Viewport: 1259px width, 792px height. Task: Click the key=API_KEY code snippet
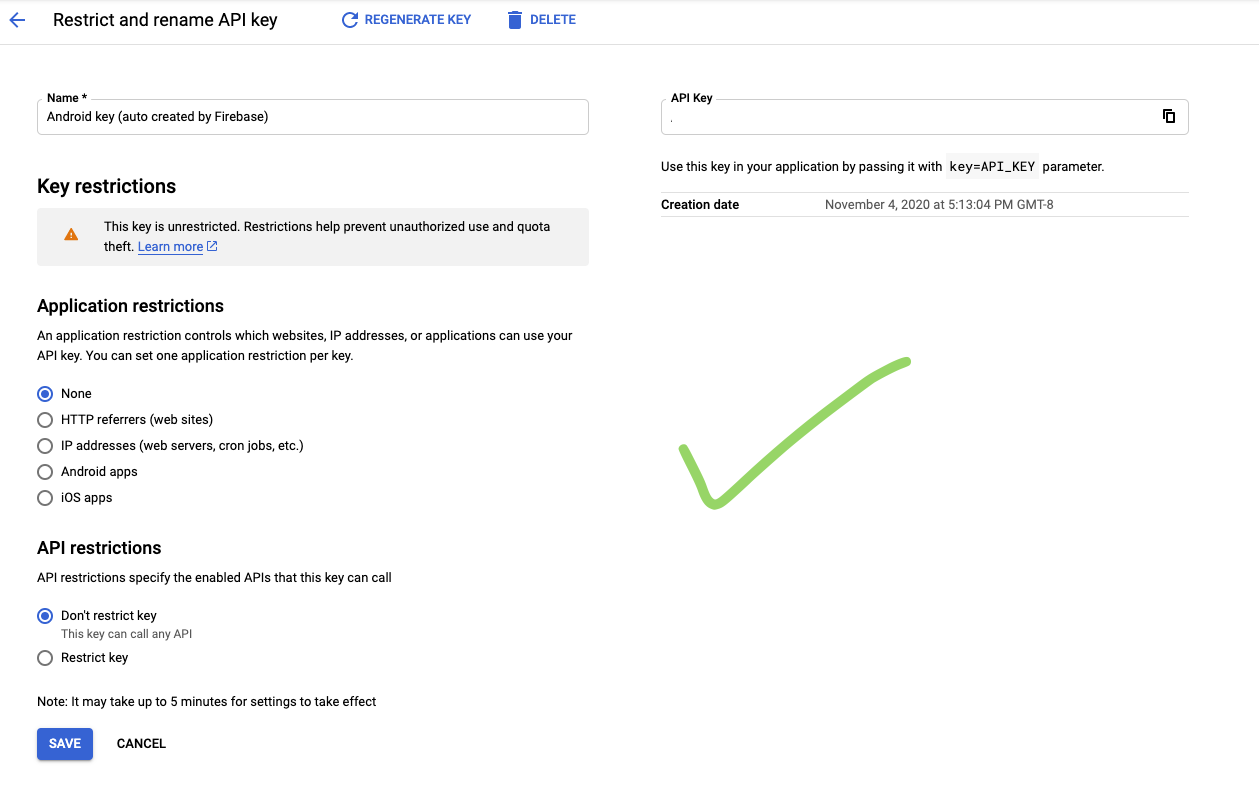coord(992,167)
